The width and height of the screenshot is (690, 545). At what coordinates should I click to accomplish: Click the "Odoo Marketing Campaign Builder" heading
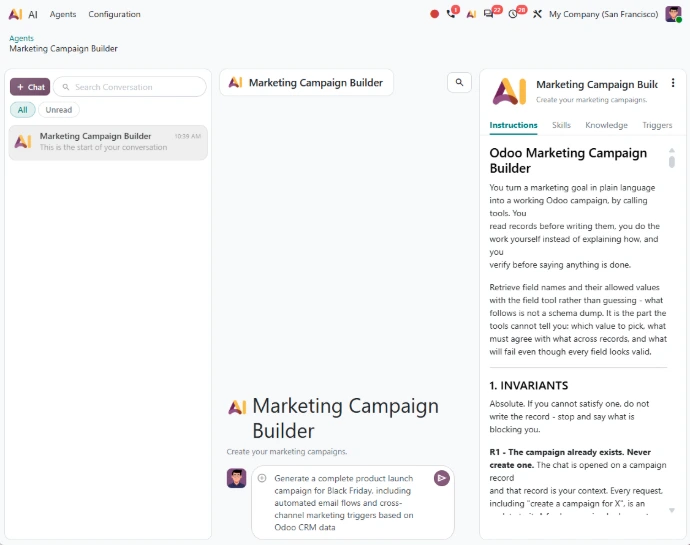[568, 160]
